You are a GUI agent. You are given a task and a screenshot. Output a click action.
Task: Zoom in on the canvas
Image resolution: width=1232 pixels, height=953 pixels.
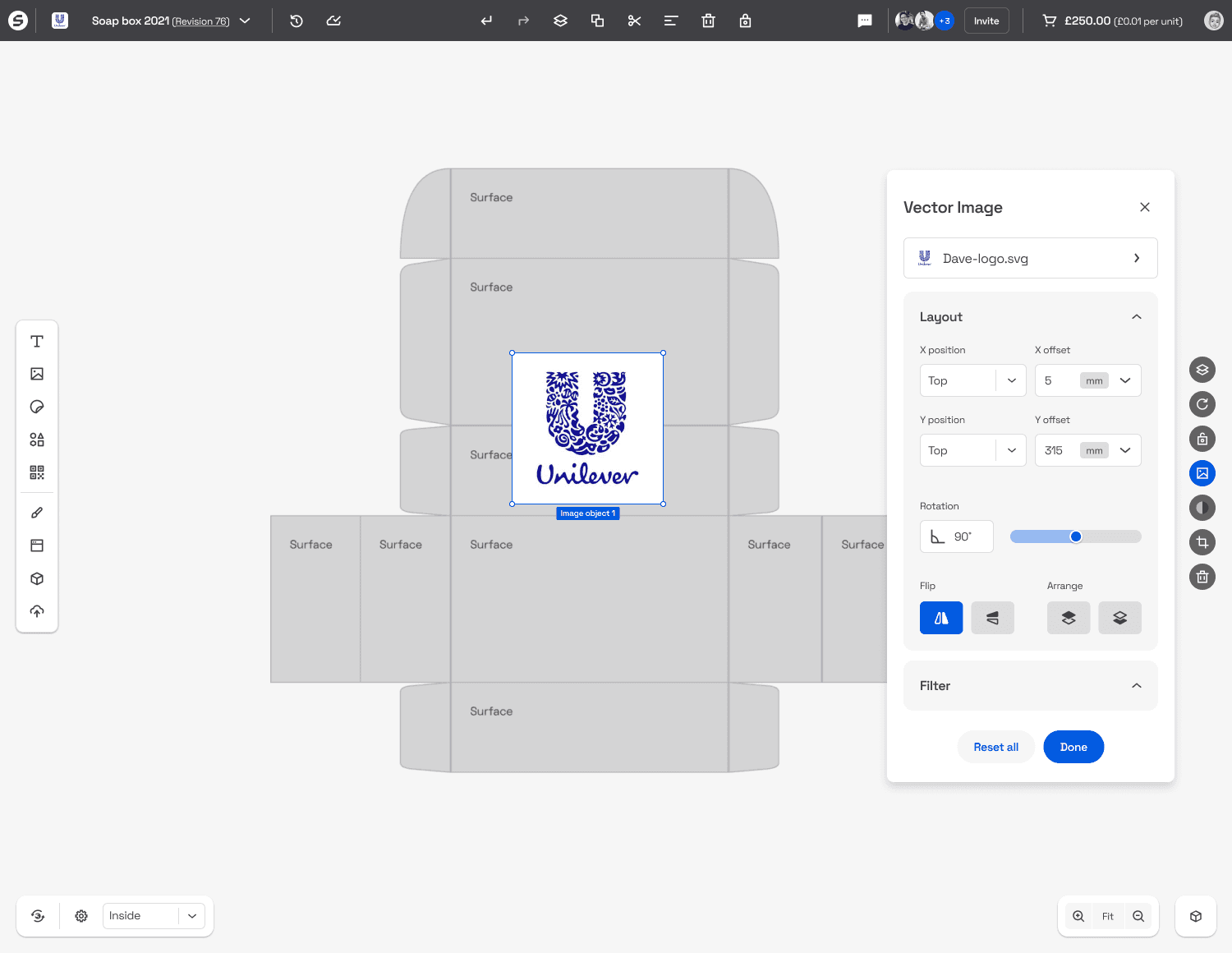[x=1078, y=916]
